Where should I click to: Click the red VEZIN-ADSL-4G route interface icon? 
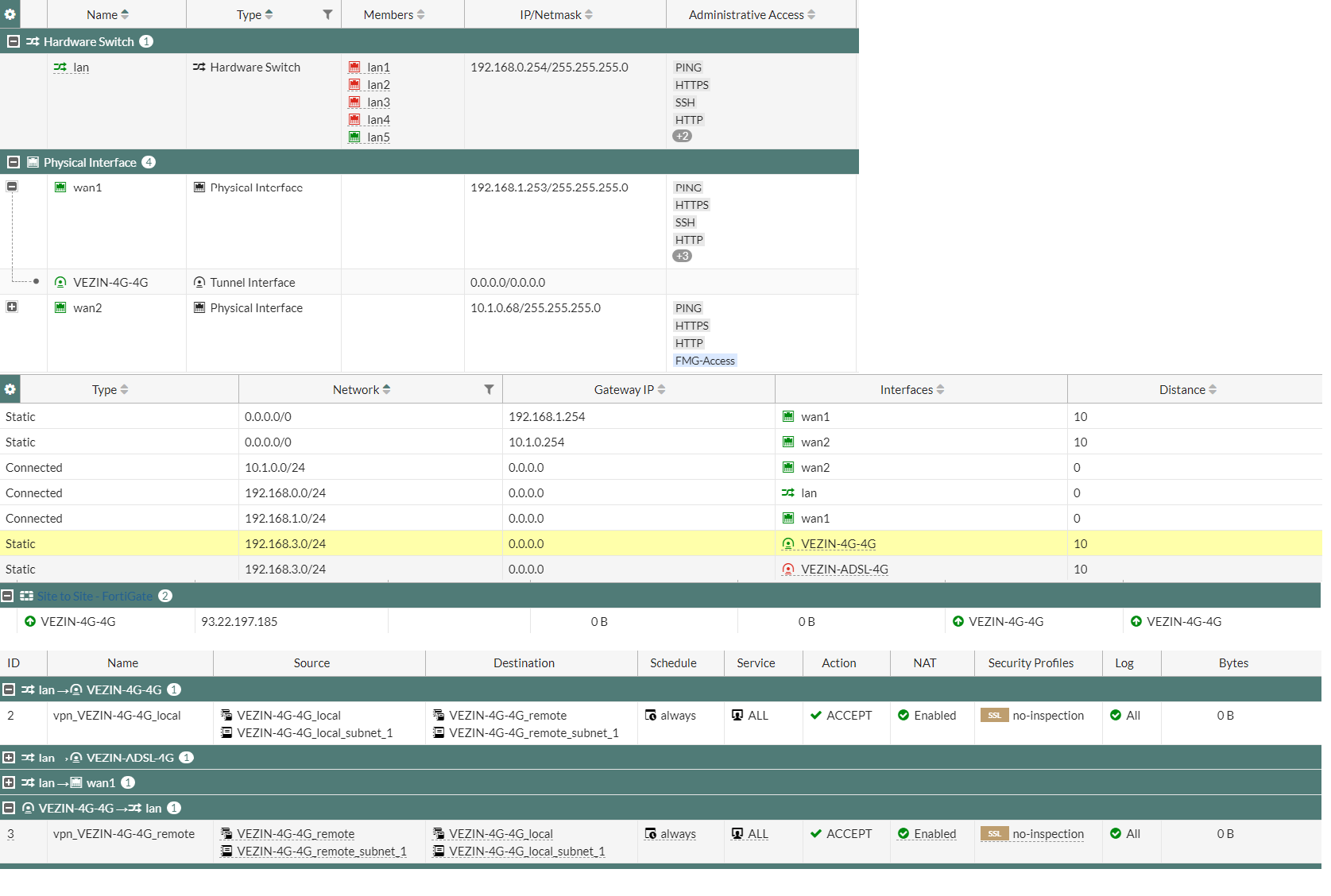[788, 570]
